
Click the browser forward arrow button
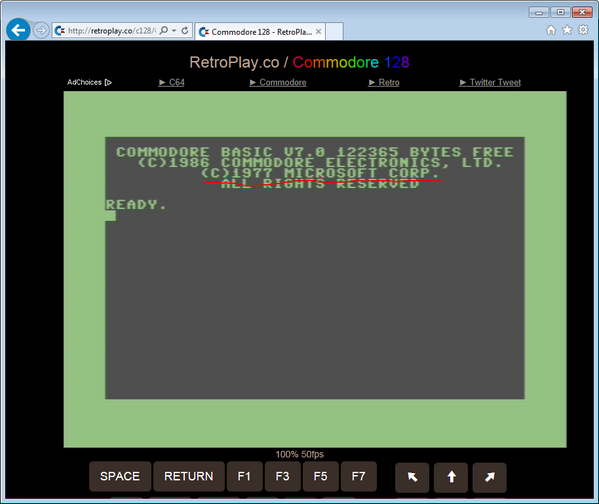(x=41, y=30)
